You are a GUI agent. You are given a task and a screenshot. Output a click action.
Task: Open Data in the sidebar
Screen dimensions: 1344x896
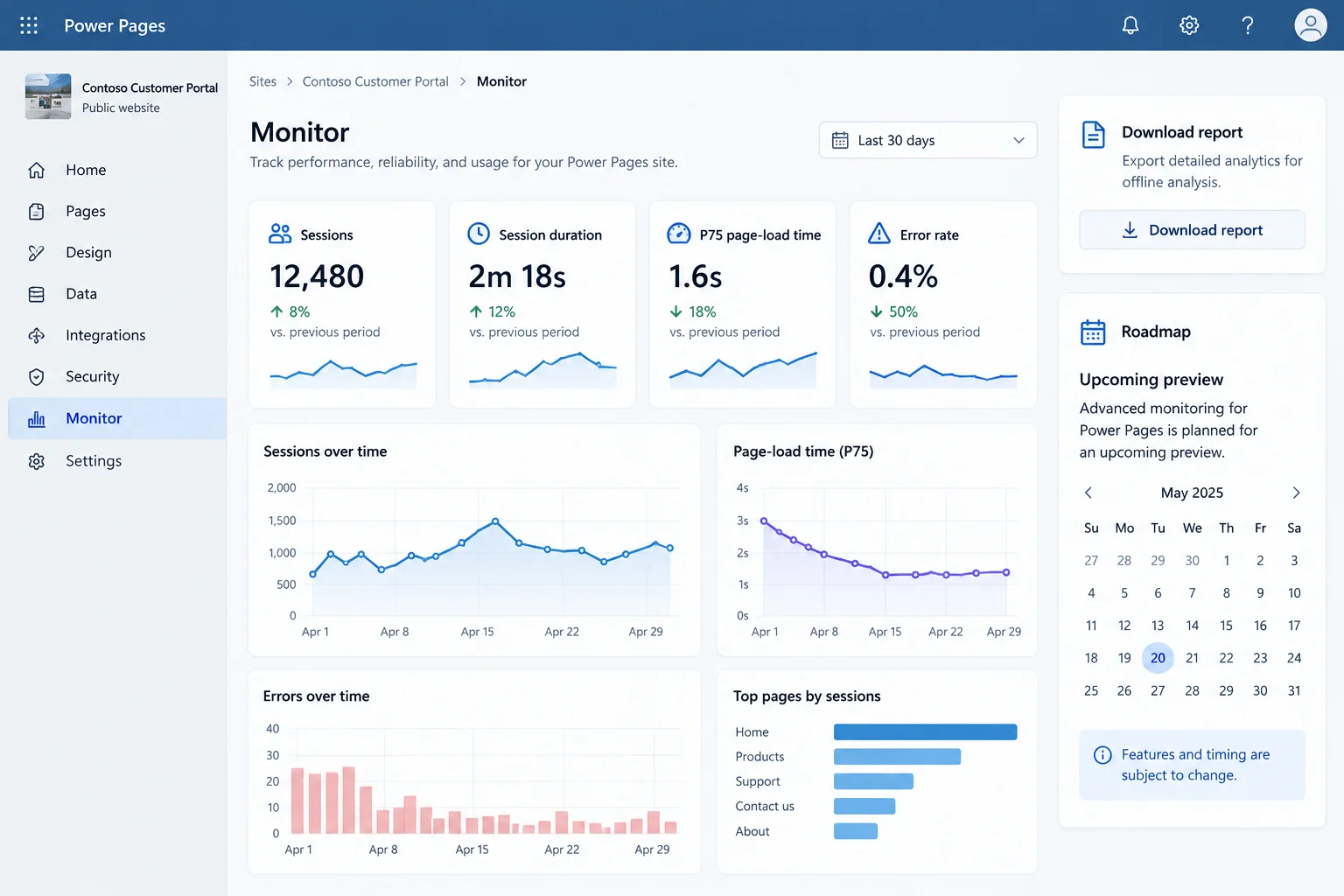coord(117,294)
